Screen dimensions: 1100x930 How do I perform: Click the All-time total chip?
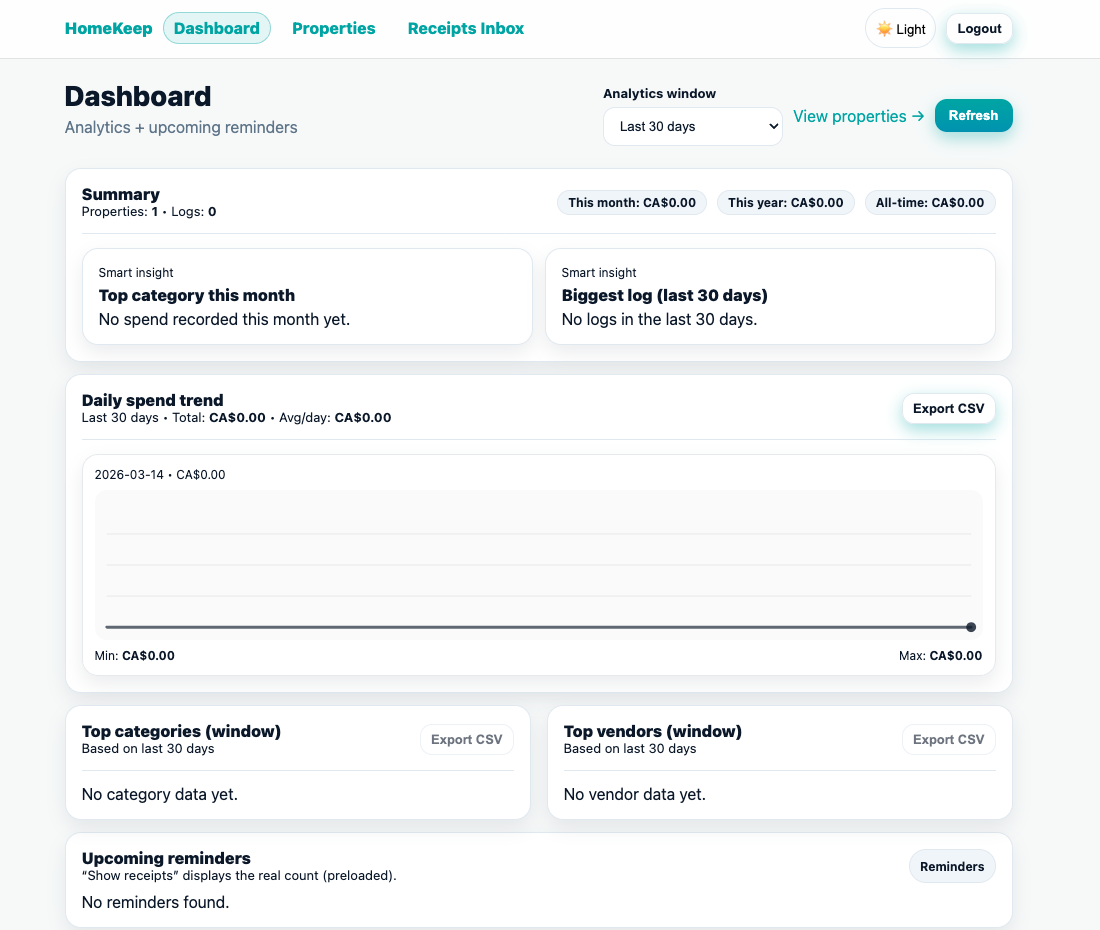point(930,202)
